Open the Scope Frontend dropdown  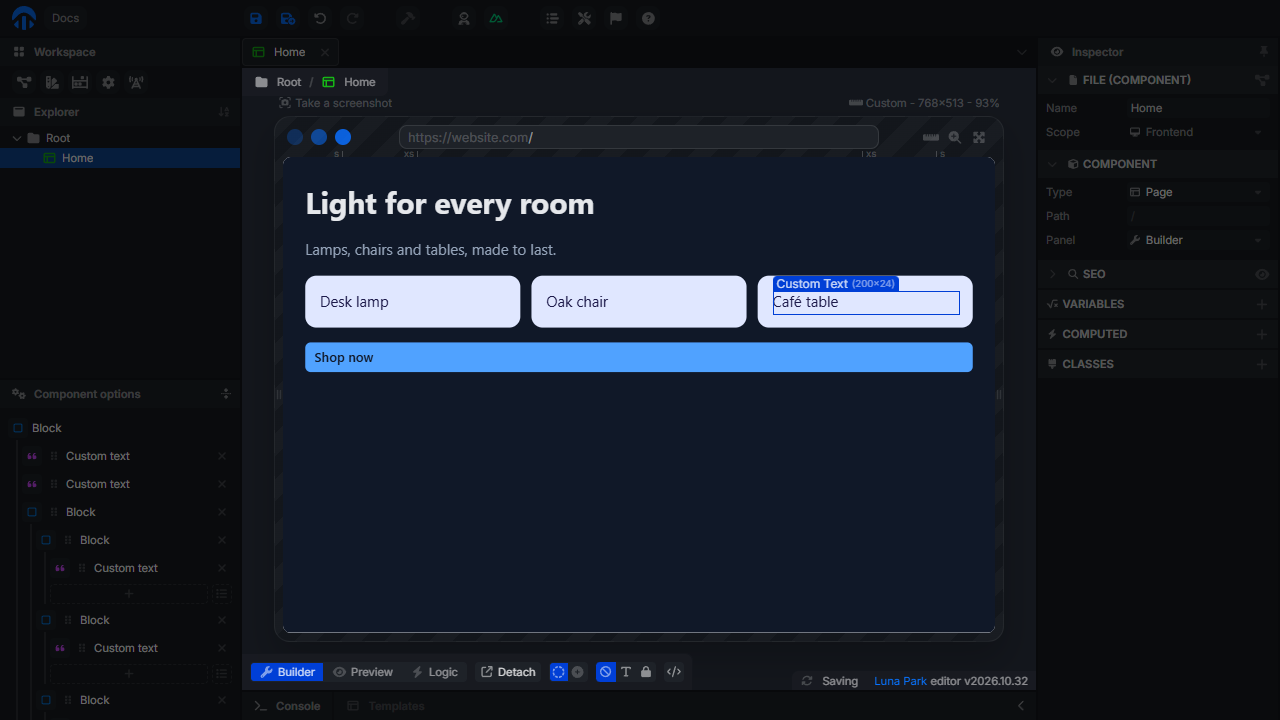point(1197,132)
